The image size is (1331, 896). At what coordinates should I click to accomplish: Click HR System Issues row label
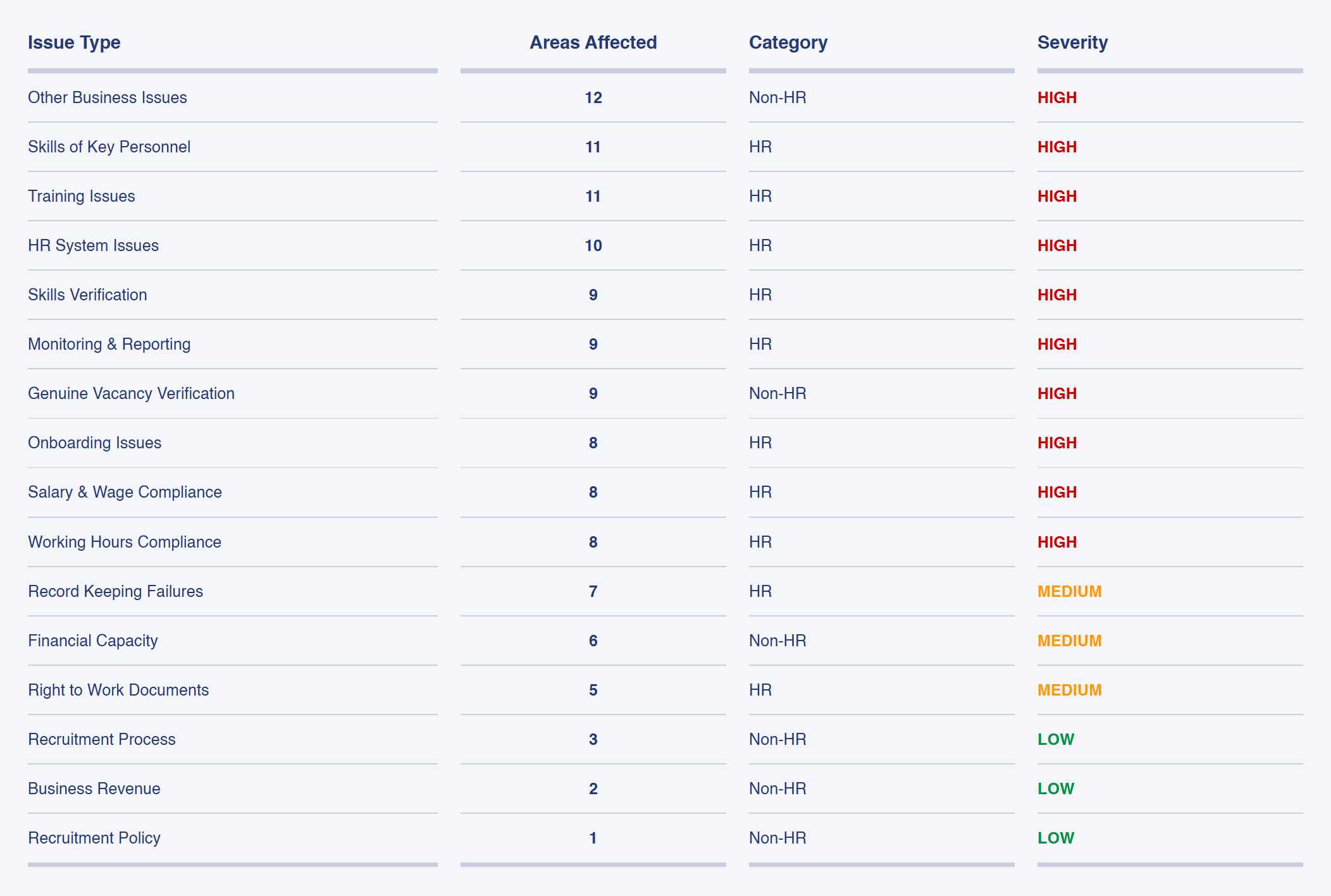tap(93, 245)
